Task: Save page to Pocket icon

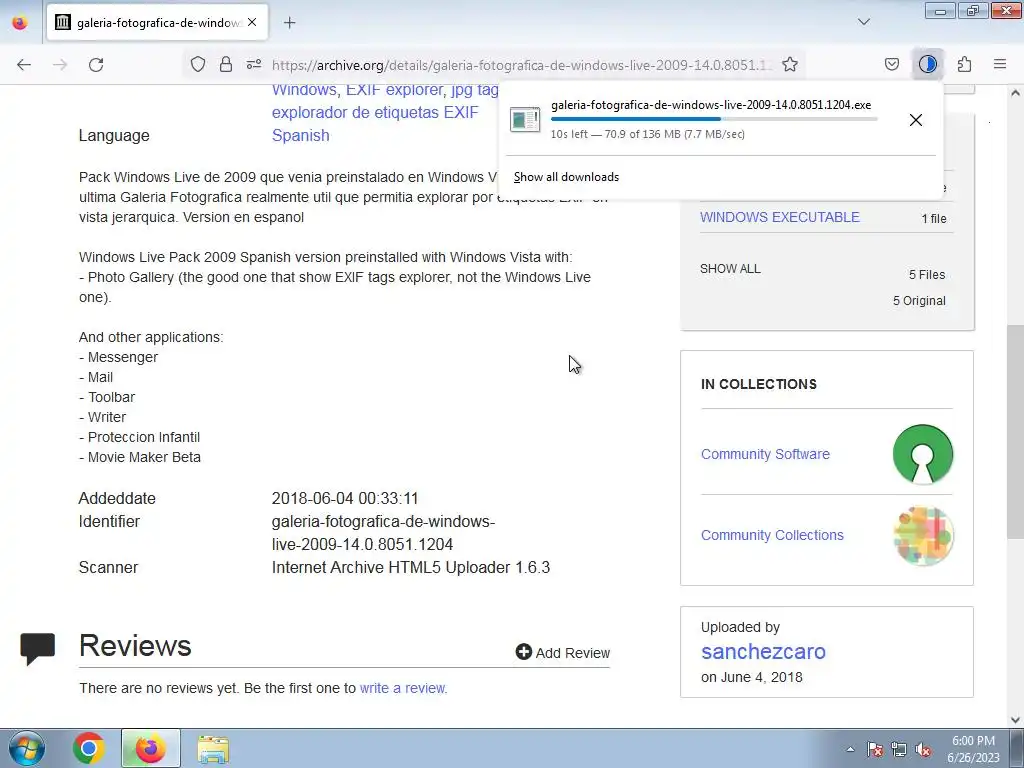Action: click(x=891, y=64)
